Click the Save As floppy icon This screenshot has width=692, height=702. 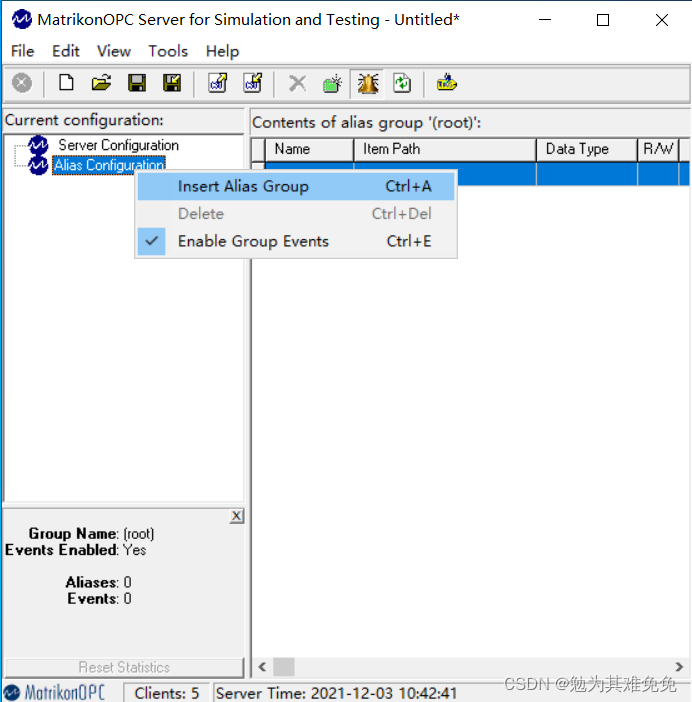coord(172,83)
